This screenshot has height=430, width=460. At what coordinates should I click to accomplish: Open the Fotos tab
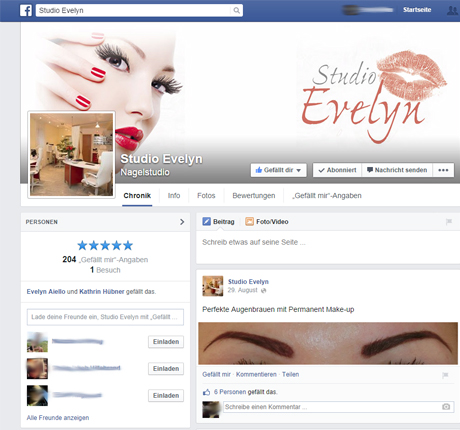[x=206, y=196]
